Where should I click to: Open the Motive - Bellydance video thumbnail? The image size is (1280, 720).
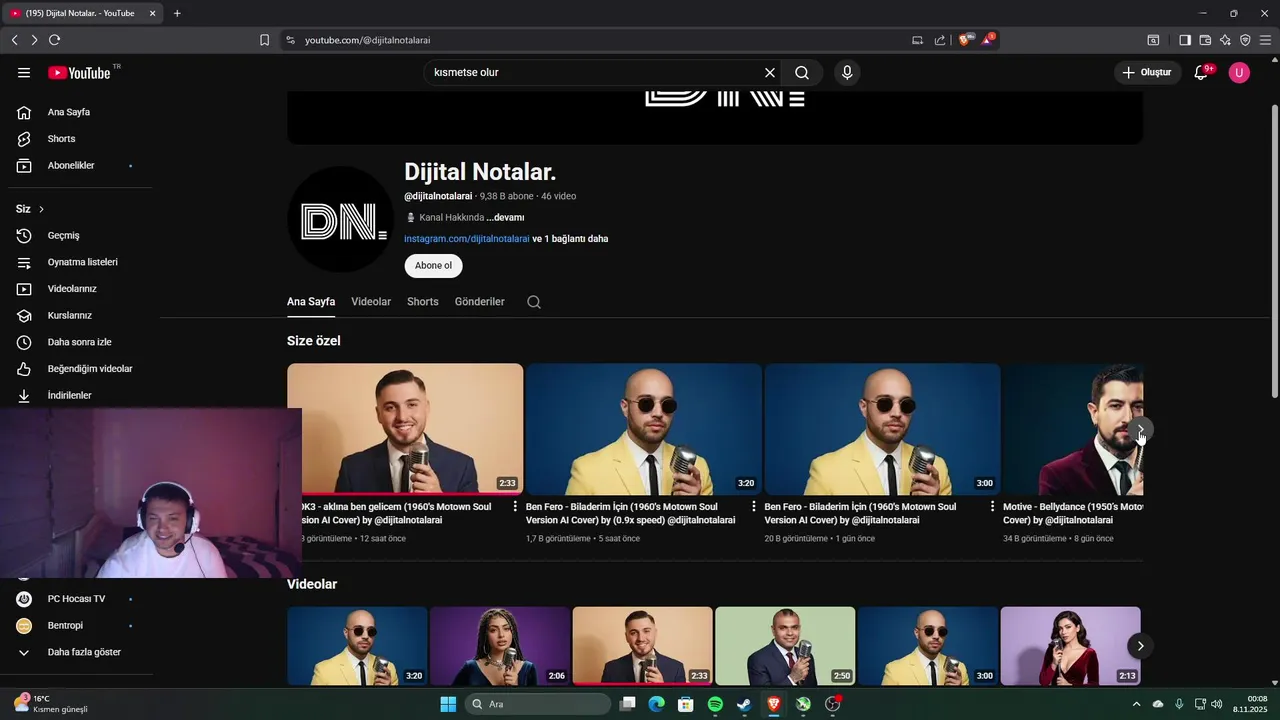1072,429
